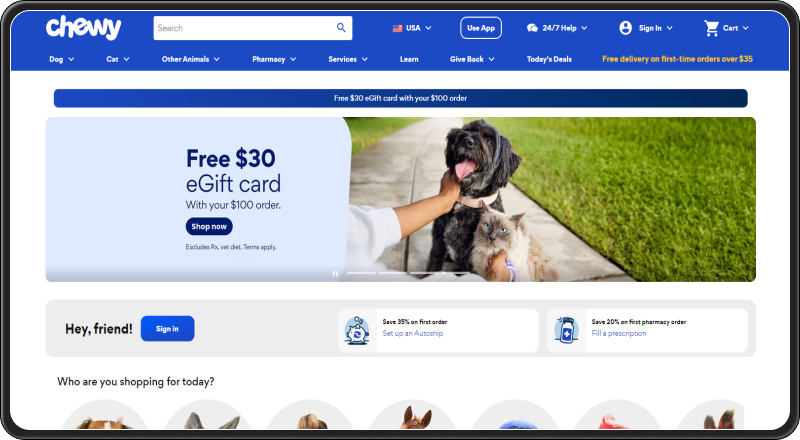Expand the Dog category menu

pyautogui.click(x=61, y=59)
